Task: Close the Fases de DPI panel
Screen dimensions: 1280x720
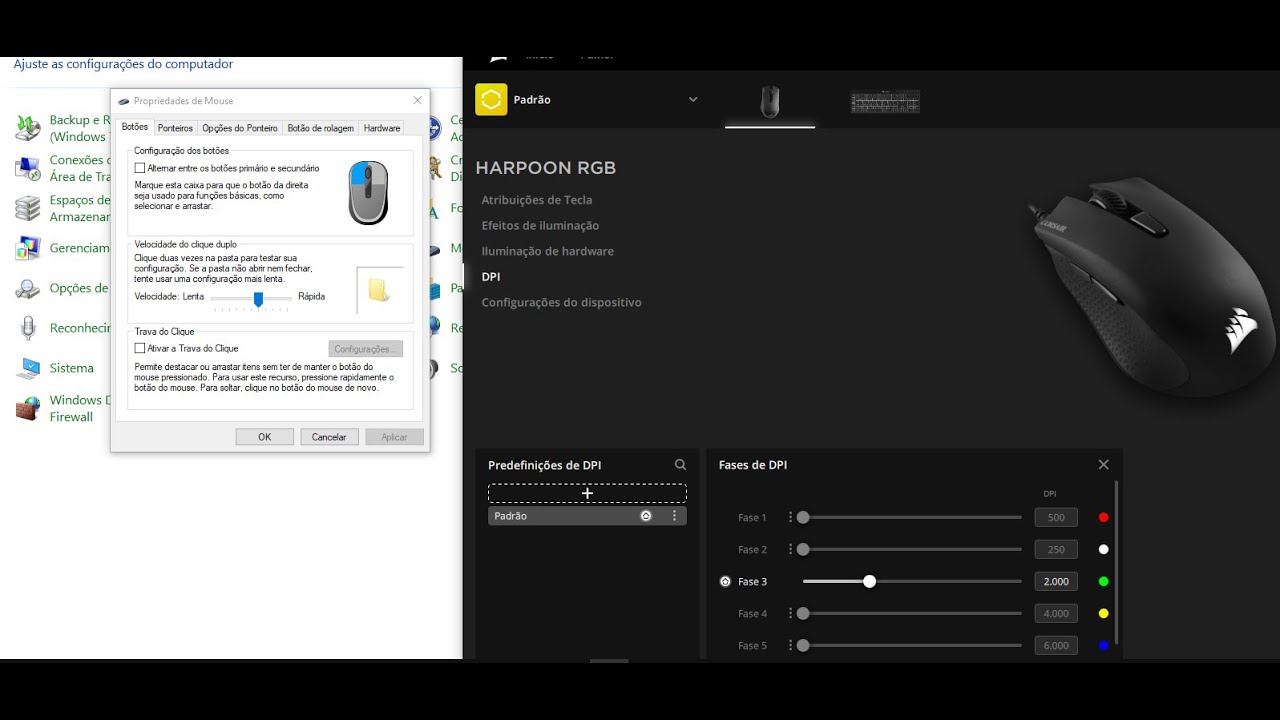Action: [1103, 465]
